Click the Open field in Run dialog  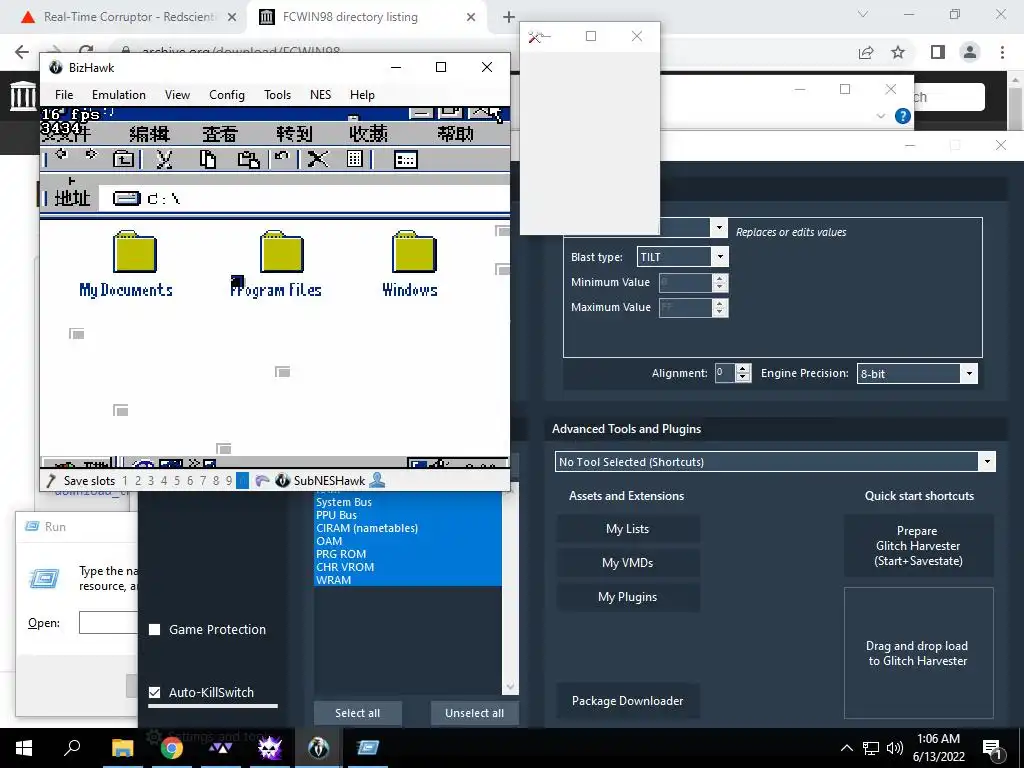click(108, 623)
